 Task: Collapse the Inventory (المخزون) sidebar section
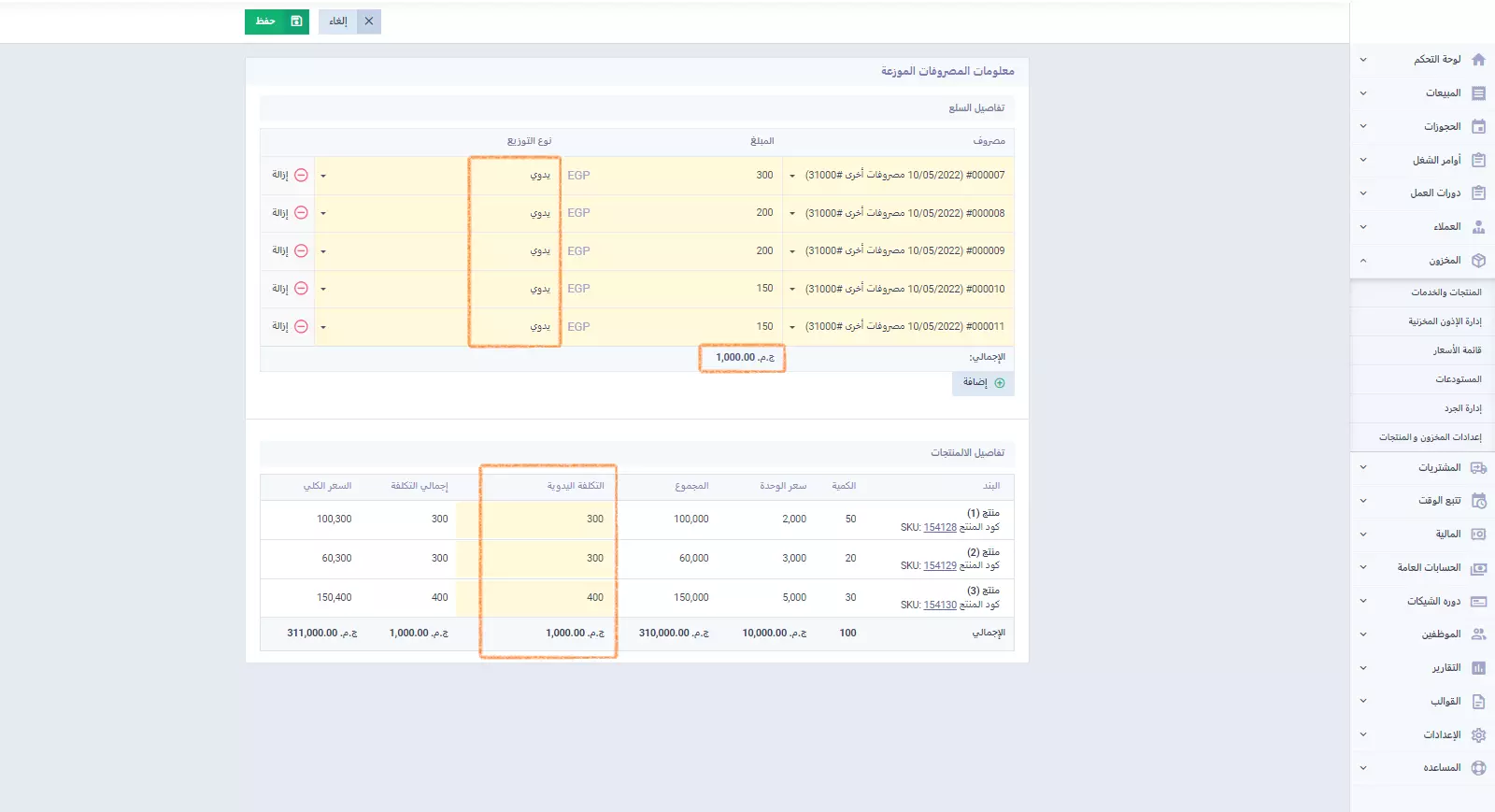[1363, 261]
